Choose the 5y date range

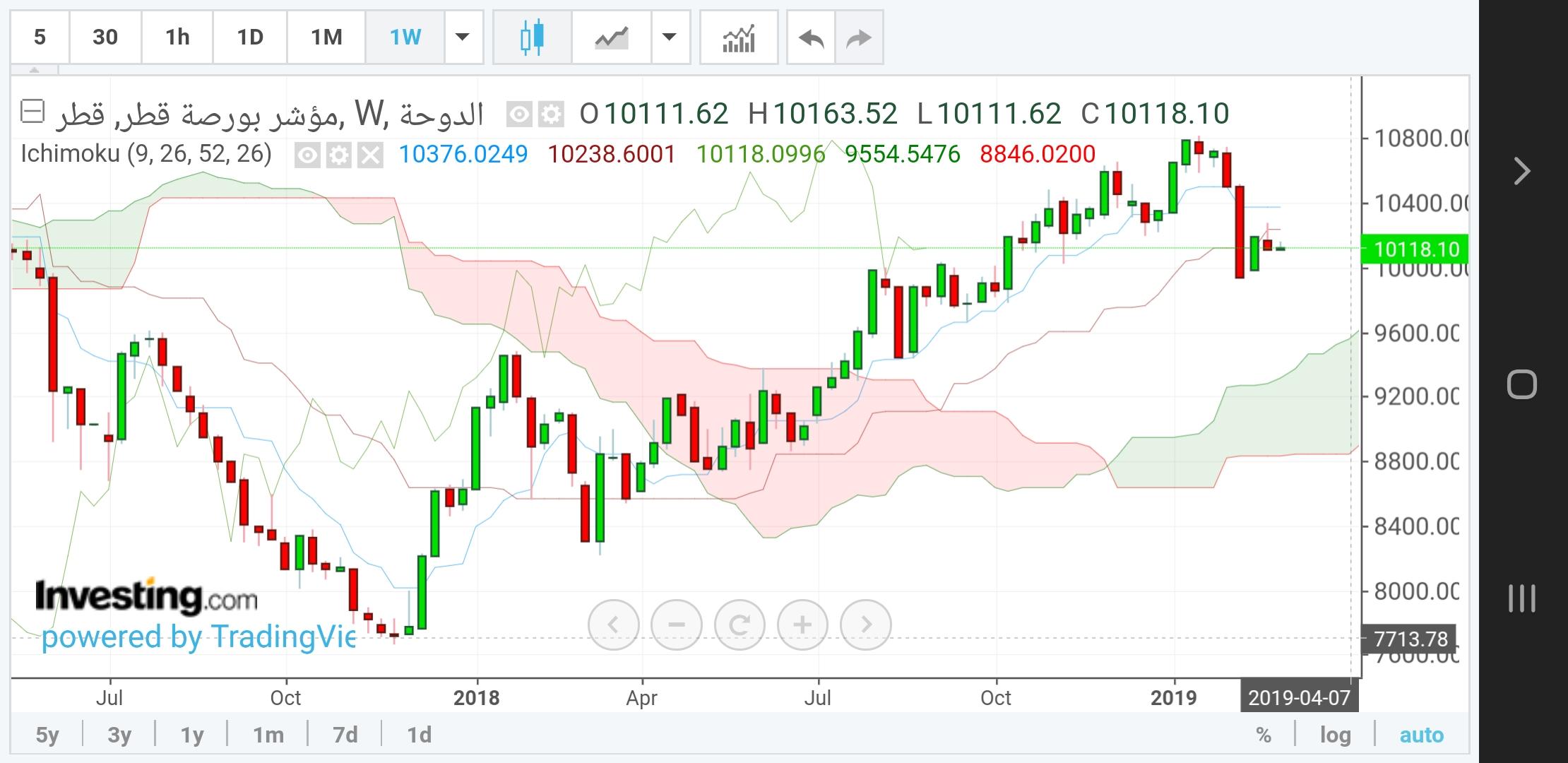click(x=47, y=735)
